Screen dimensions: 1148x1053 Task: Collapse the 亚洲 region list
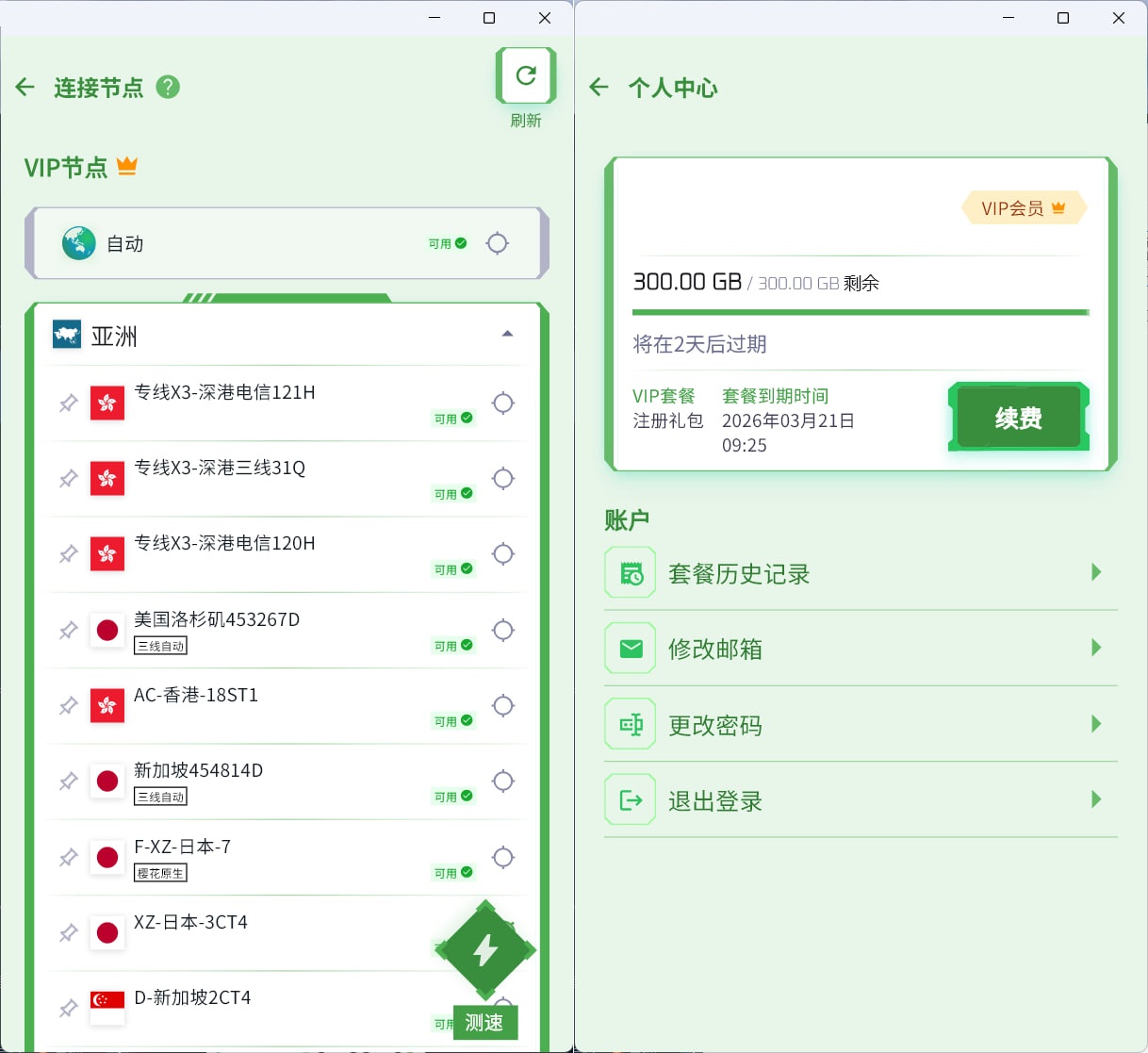click(507, 334)
